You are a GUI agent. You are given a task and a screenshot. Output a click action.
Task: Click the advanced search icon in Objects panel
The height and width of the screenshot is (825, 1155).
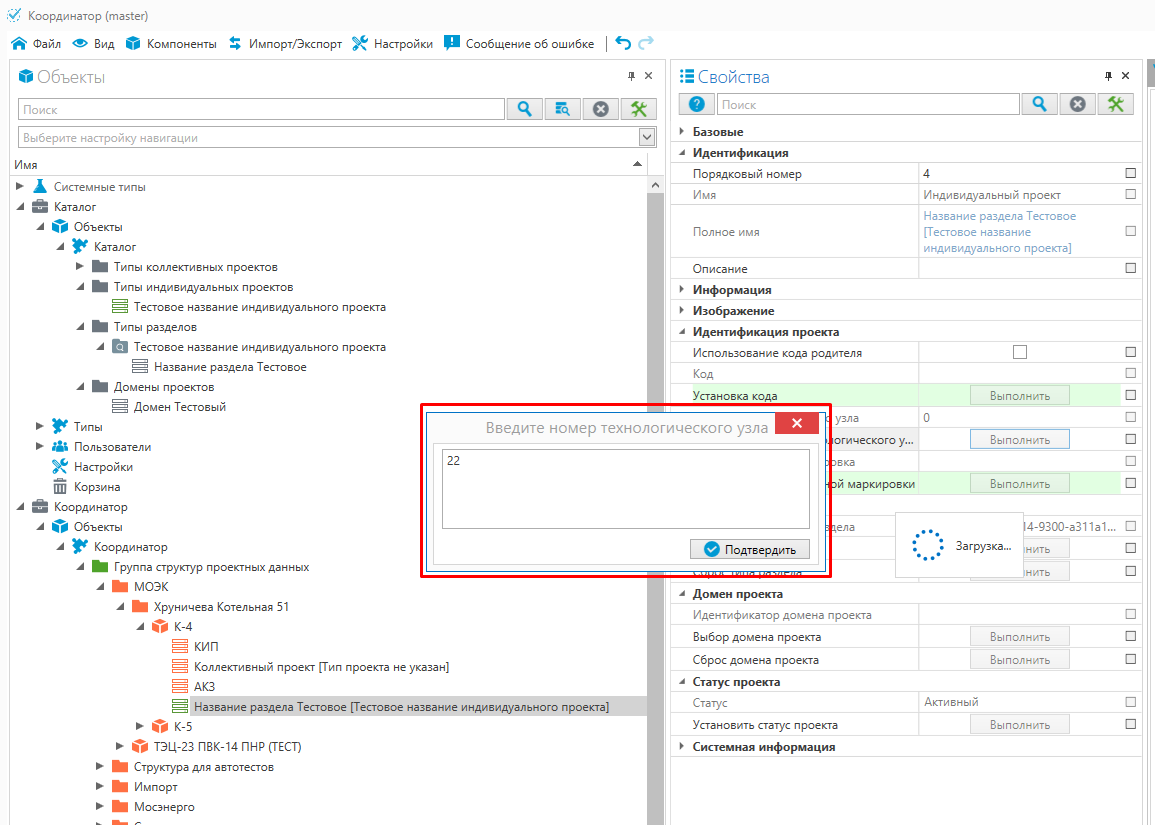pos(562,109)
